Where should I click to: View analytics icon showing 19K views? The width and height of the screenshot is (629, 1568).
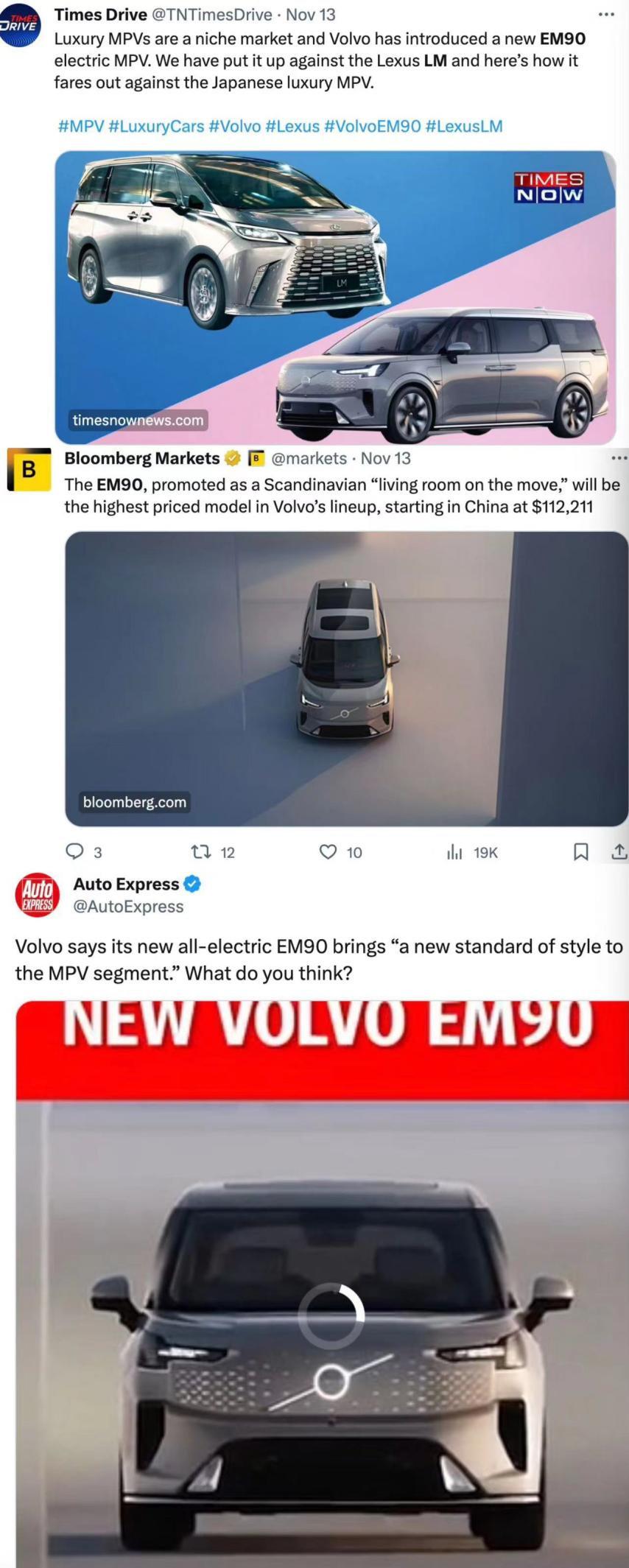click(454, 852)
